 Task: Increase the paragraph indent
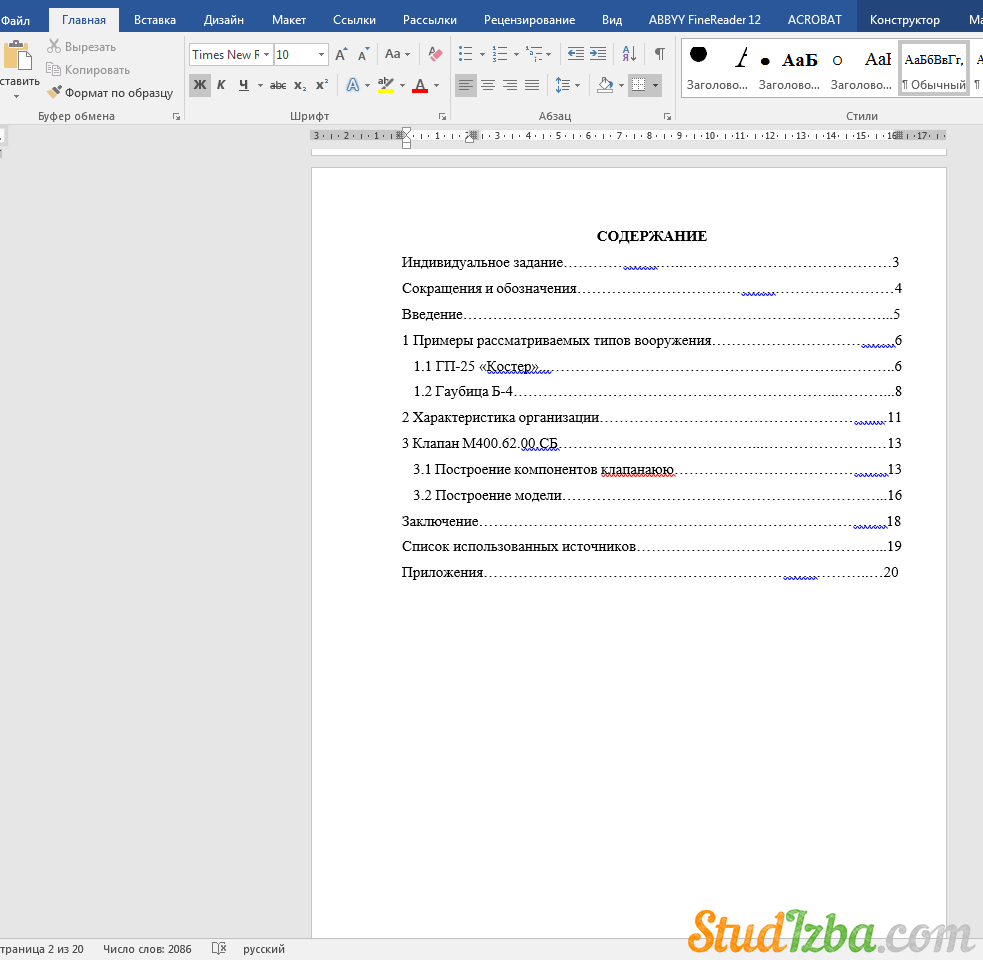pos(598,54)
